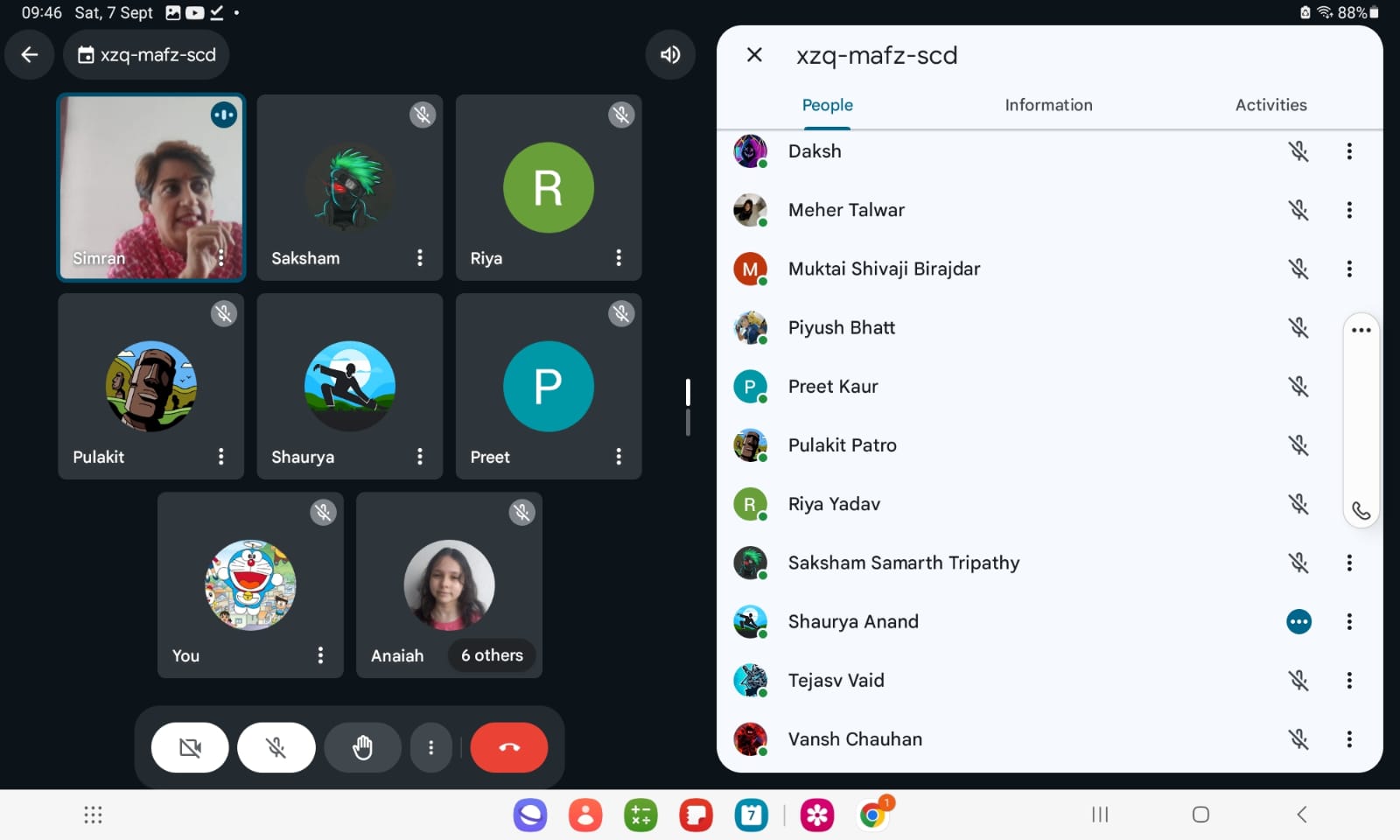Unmute your microphone in the call bar

coord(276,747)
